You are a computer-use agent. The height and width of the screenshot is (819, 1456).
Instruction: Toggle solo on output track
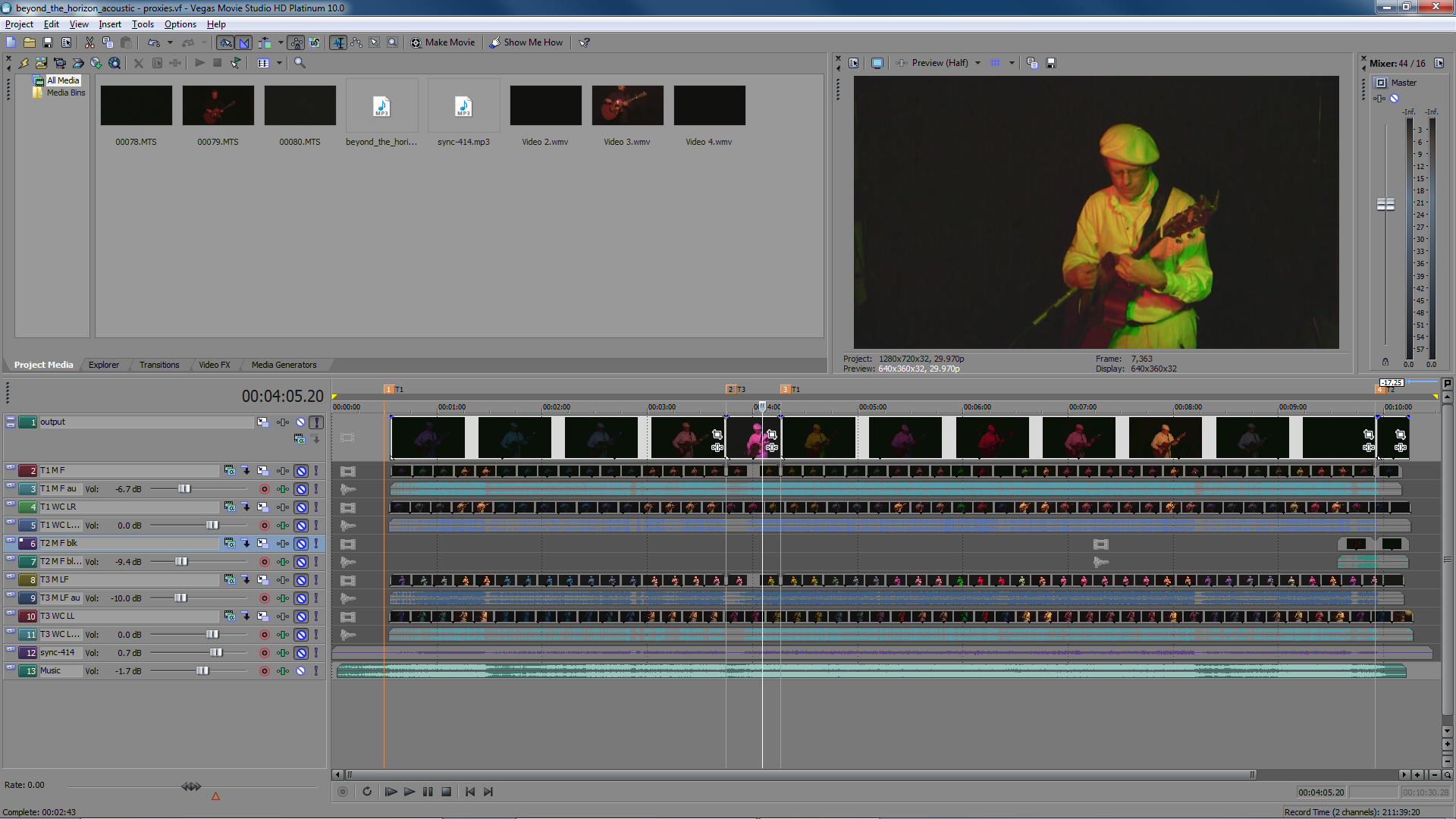(x=317, y=422)
